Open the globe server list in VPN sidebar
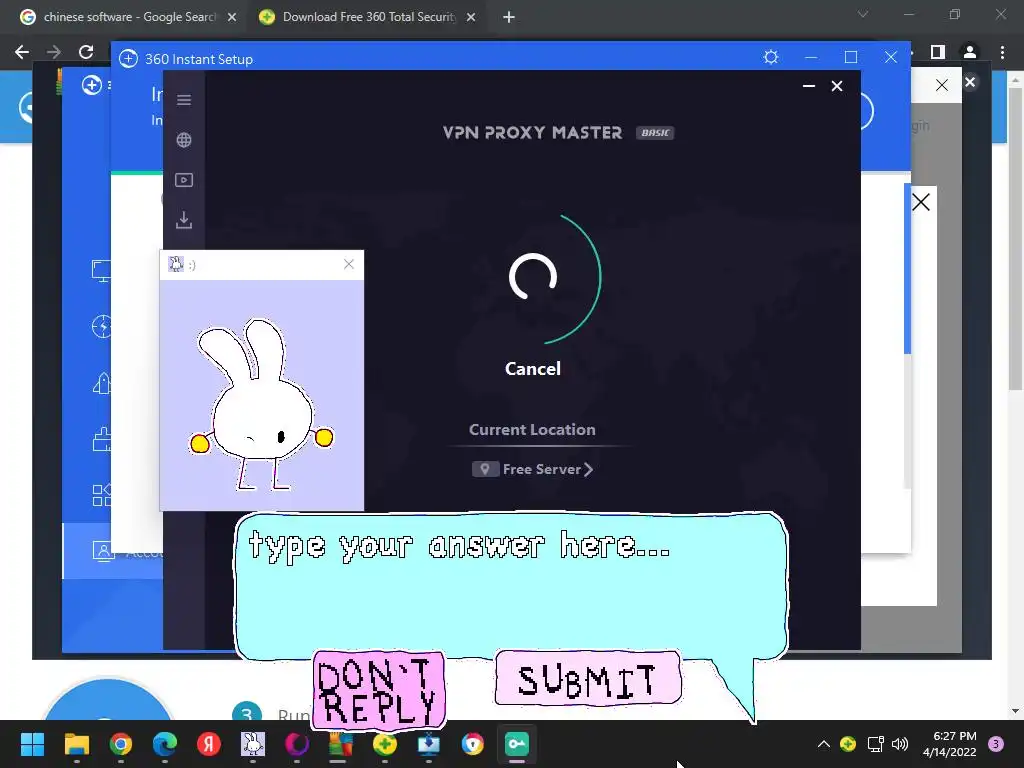Viewport: 1024px width, 768px height. click(x=184, y=140)
